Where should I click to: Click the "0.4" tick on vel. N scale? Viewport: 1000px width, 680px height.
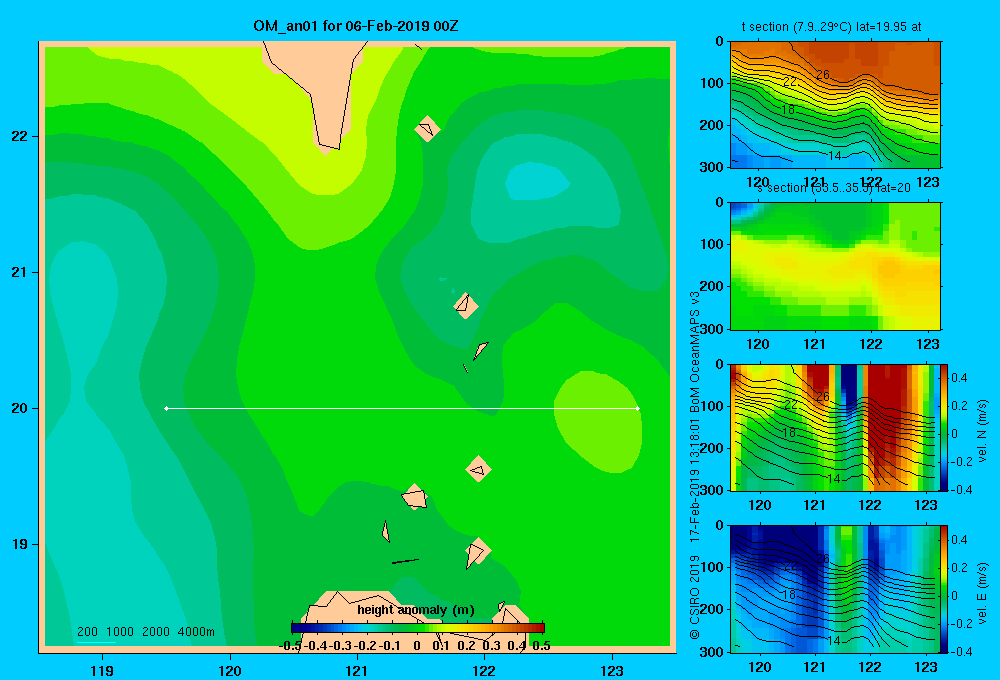(x=959, y=378)
